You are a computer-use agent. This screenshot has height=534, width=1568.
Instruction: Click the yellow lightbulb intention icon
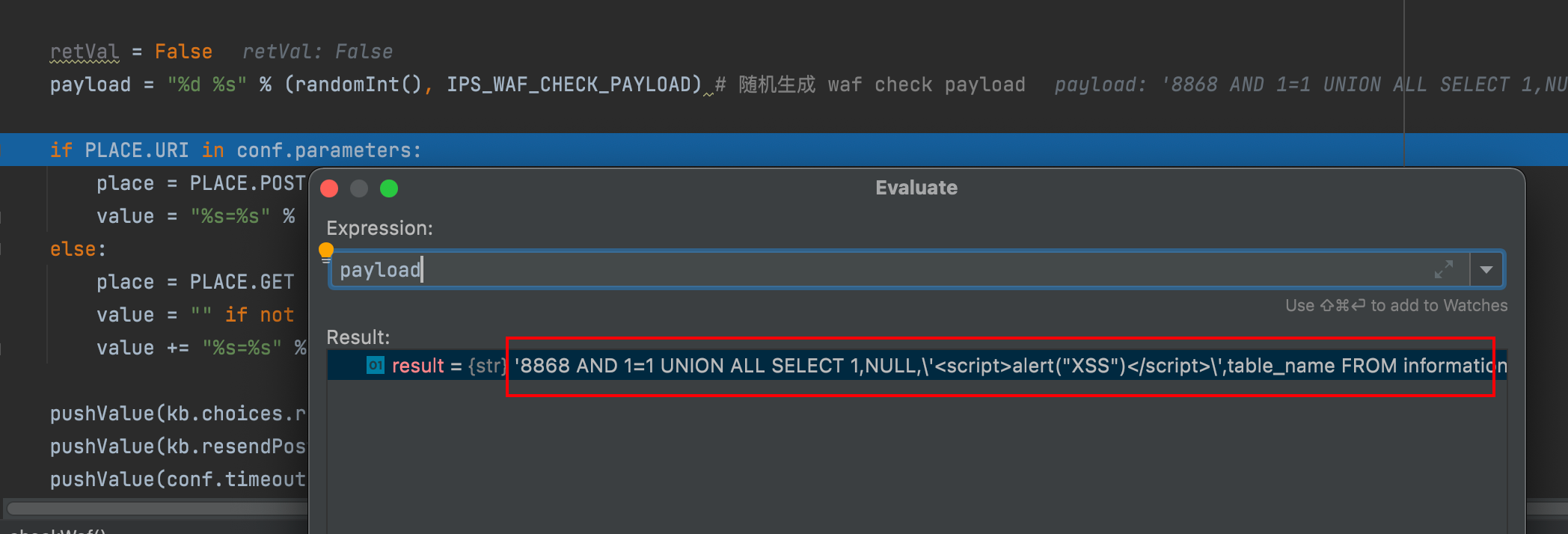tap(326, 252)
